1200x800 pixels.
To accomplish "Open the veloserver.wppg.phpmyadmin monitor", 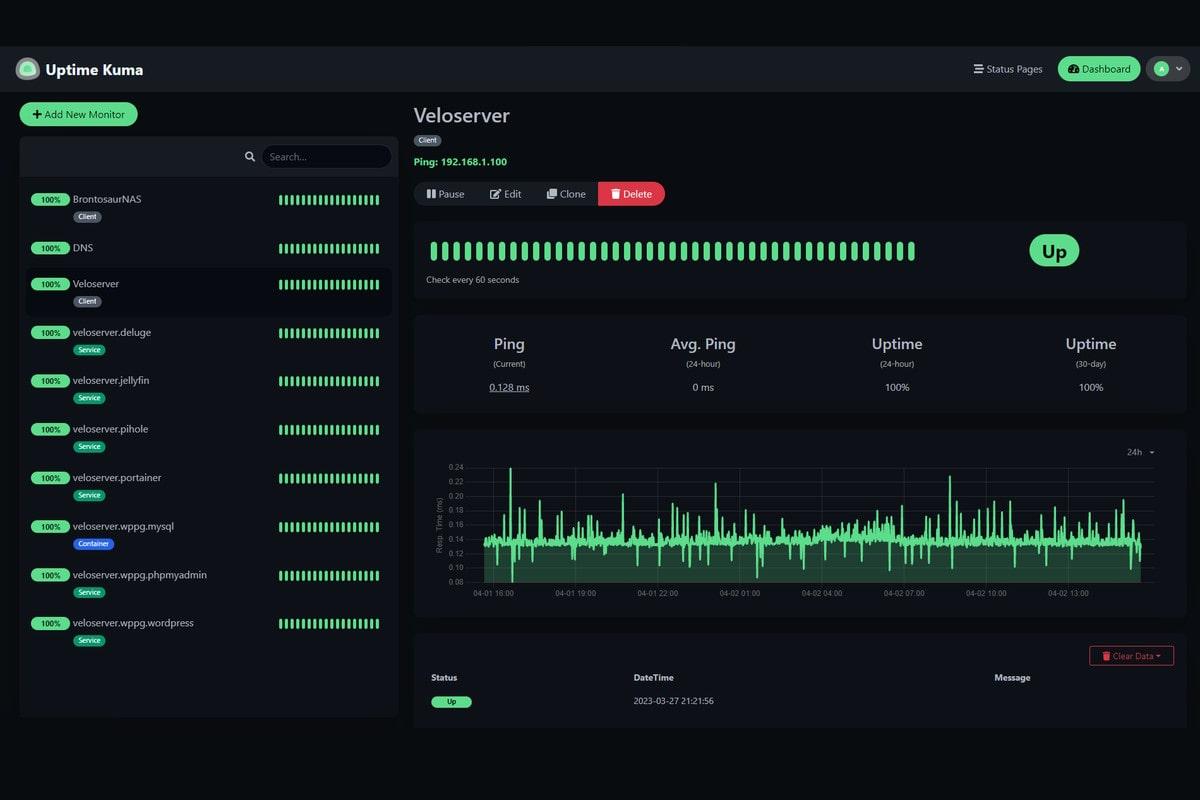I will click(x=208, y=583).
